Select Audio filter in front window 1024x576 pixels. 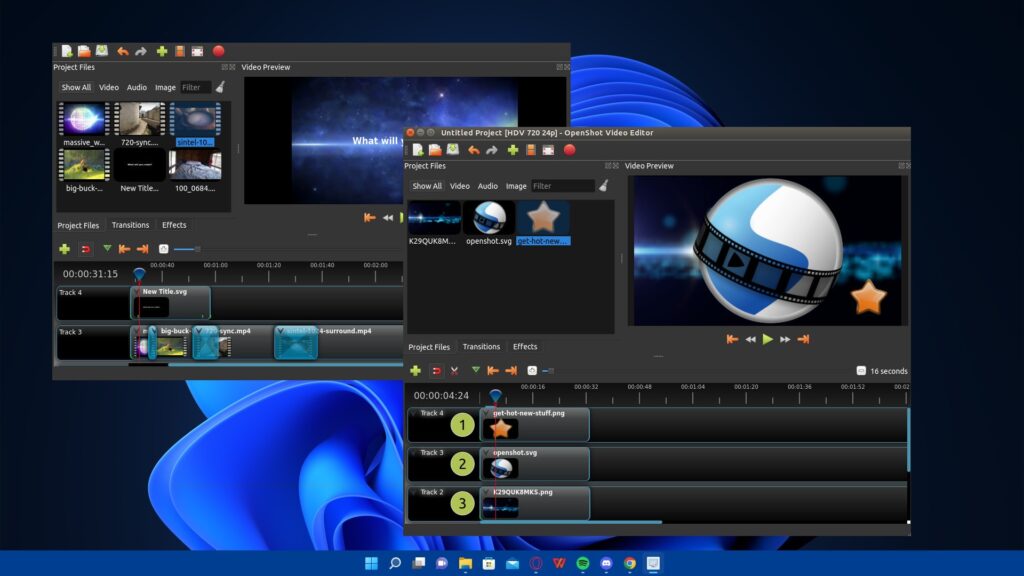tap(488, 186)
